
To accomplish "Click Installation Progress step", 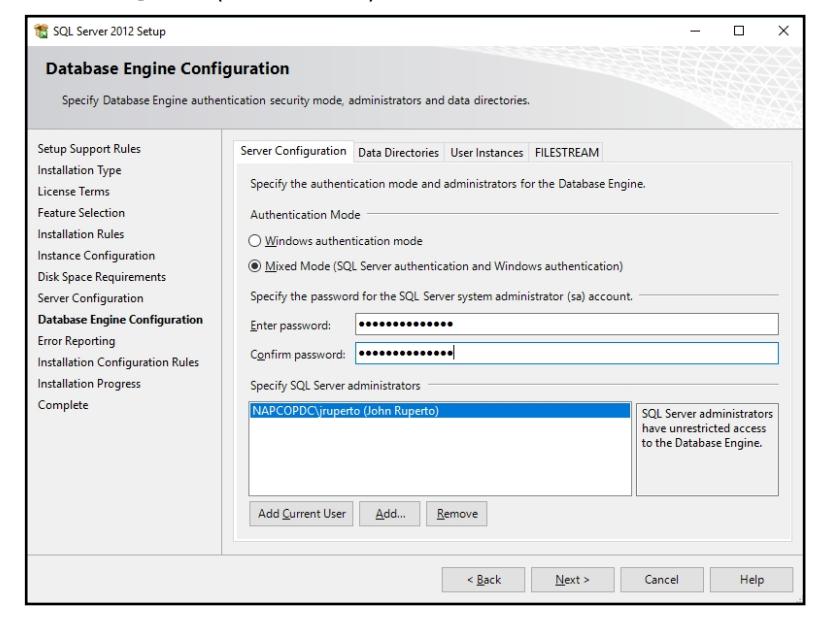I will tap(89, 384).
